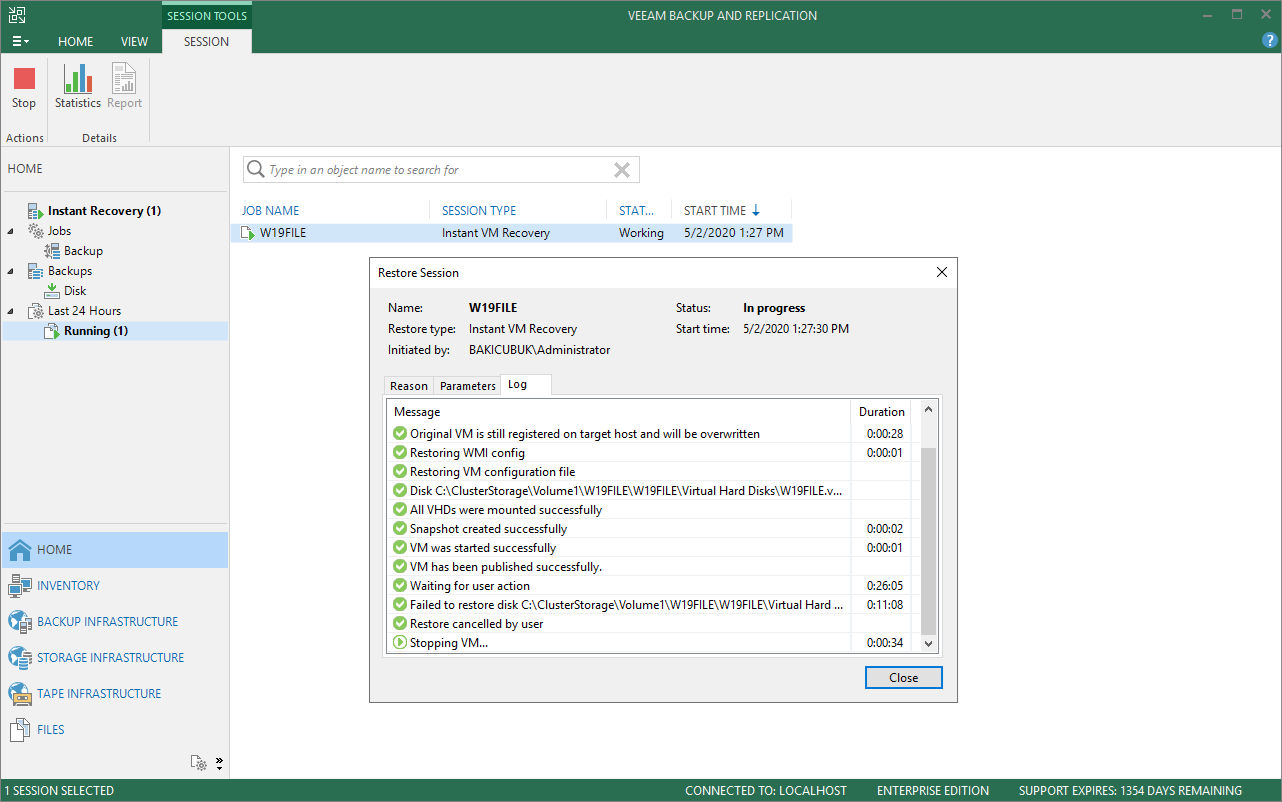Switch to the VIEW ribbon tab
This screenshot has width=1282, height=802.
[x=134, y=42]
